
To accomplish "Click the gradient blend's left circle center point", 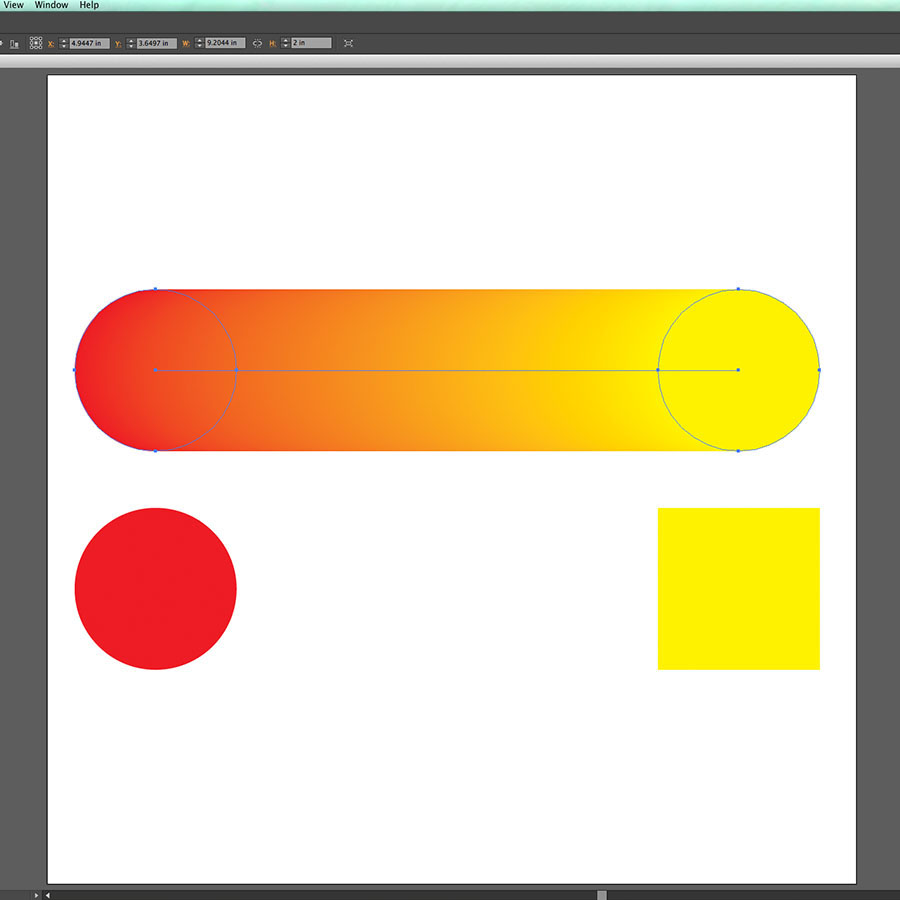I will 156,370.
